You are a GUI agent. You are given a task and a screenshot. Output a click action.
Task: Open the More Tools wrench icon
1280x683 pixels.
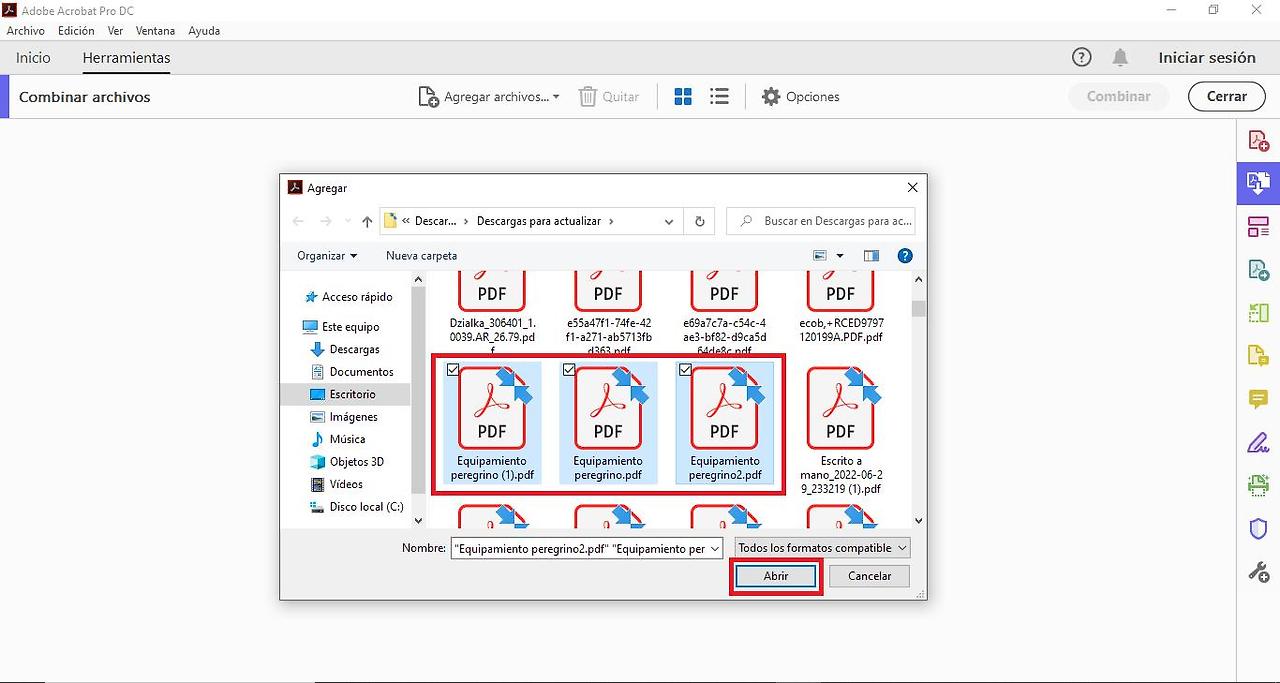(1258, 572)
